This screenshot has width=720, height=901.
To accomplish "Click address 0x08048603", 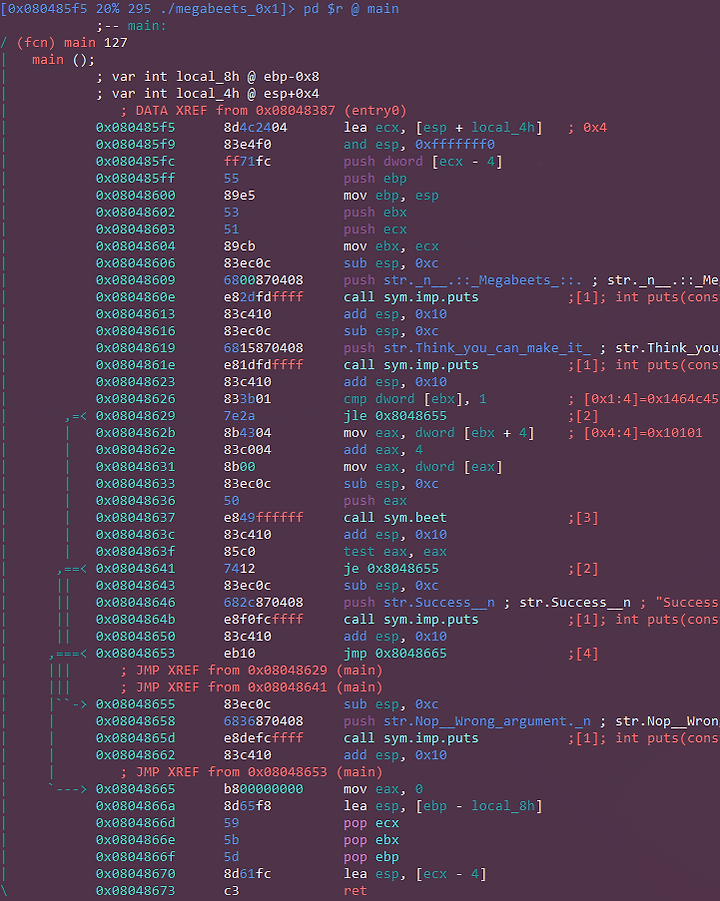I will click(136, 229).
